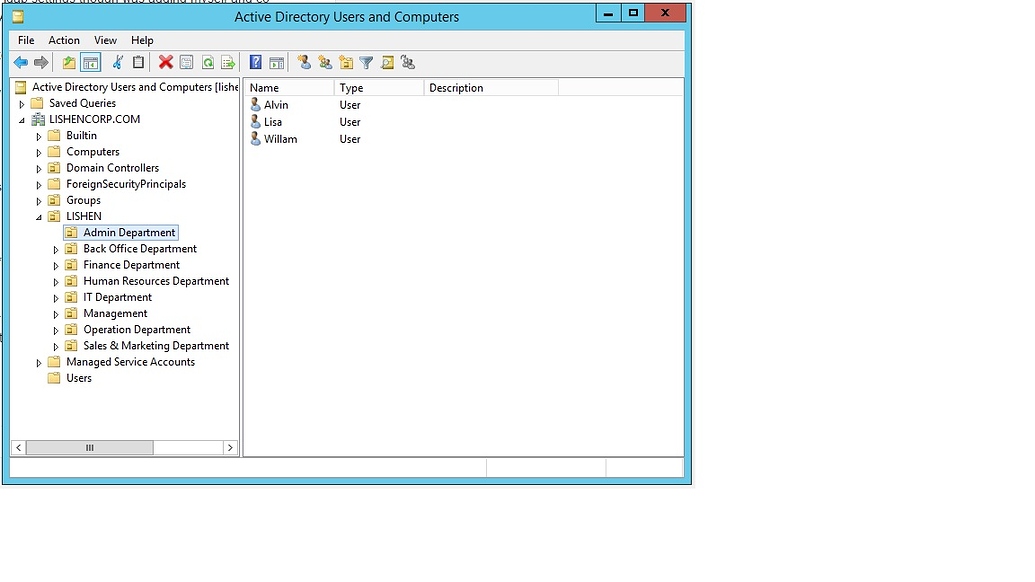The width and height of the screenshot is (1035, 582).
Task: Click the Export List toolbar icon
Action: tap(229, 62)
